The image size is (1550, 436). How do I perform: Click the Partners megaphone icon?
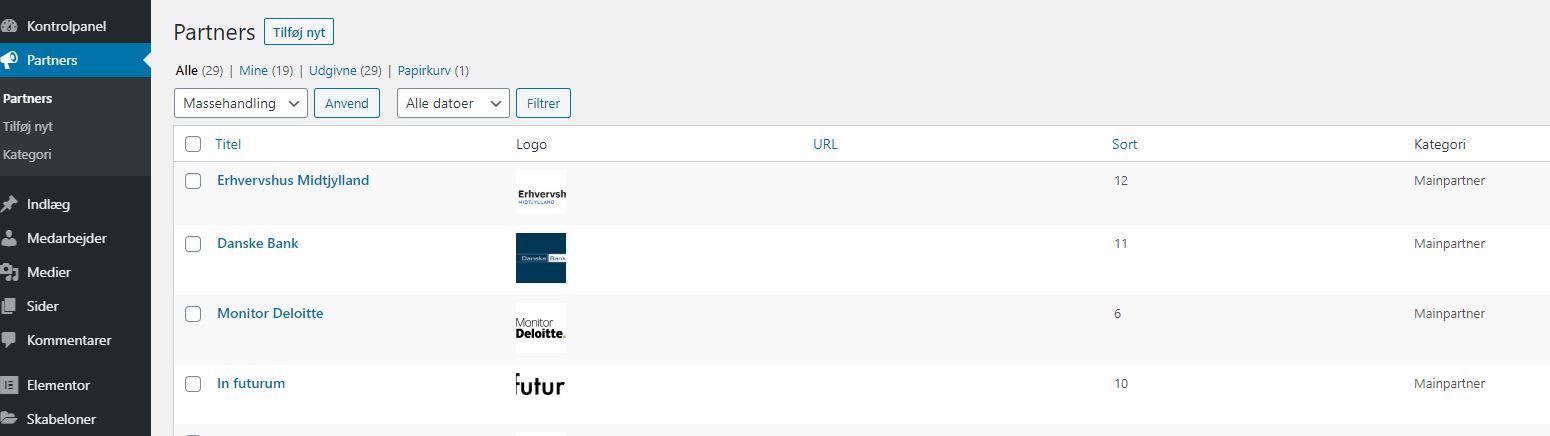pyautogui.click(x=9, y=61)
